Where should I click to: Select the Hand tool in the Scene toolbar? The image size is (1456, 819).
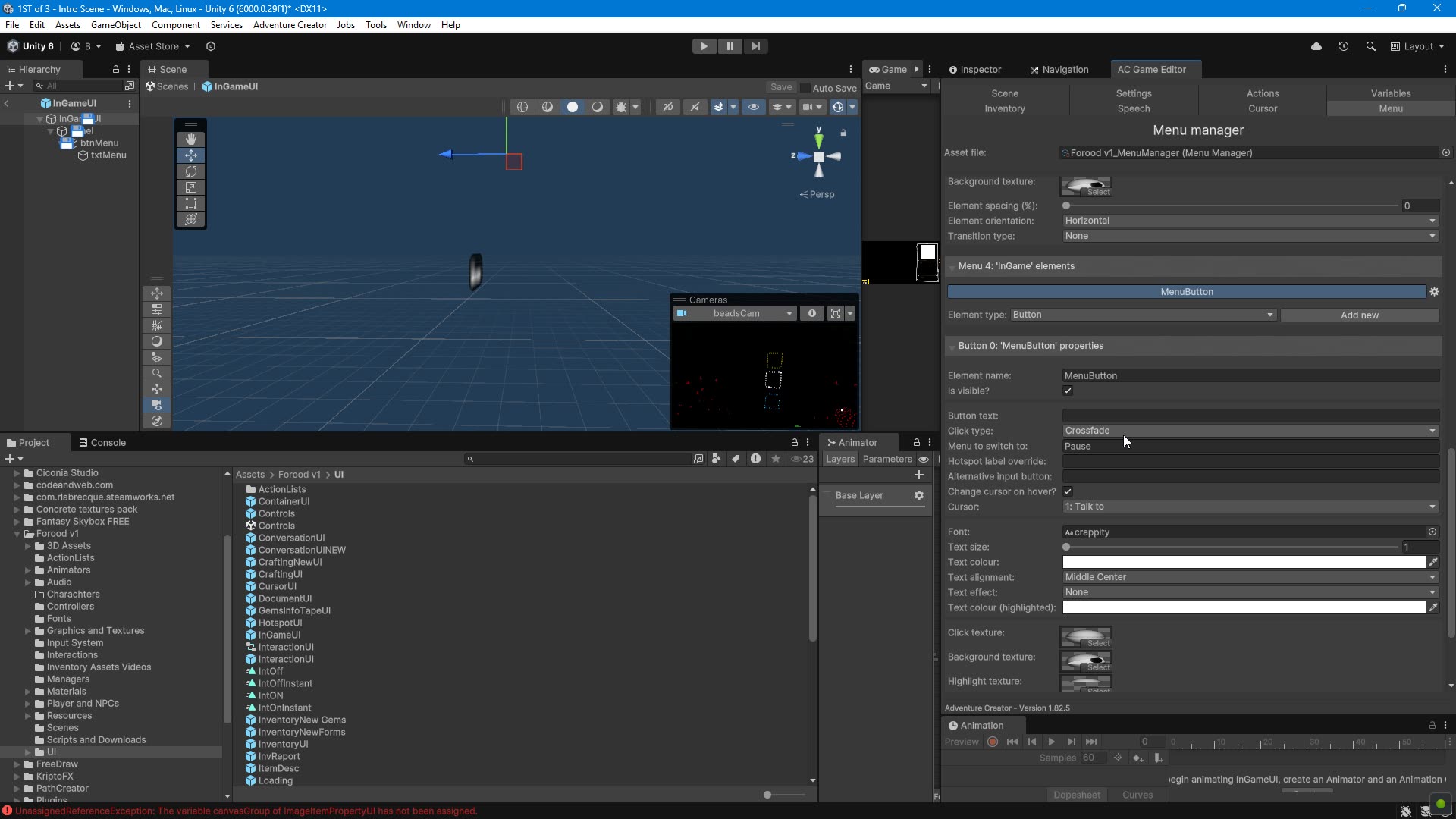coord(191,140)
